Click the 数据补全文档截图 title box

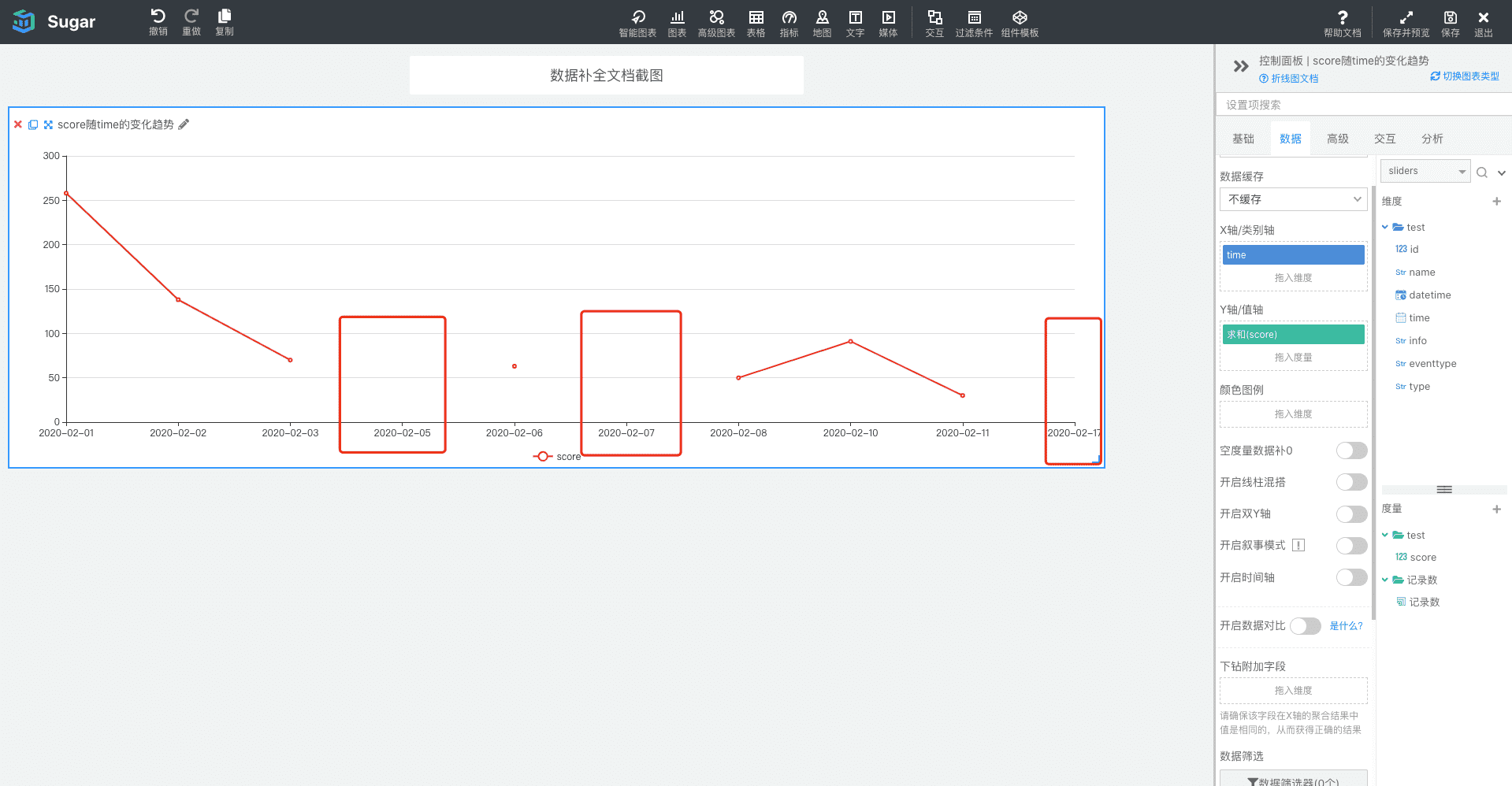click(x=607, y=76)
